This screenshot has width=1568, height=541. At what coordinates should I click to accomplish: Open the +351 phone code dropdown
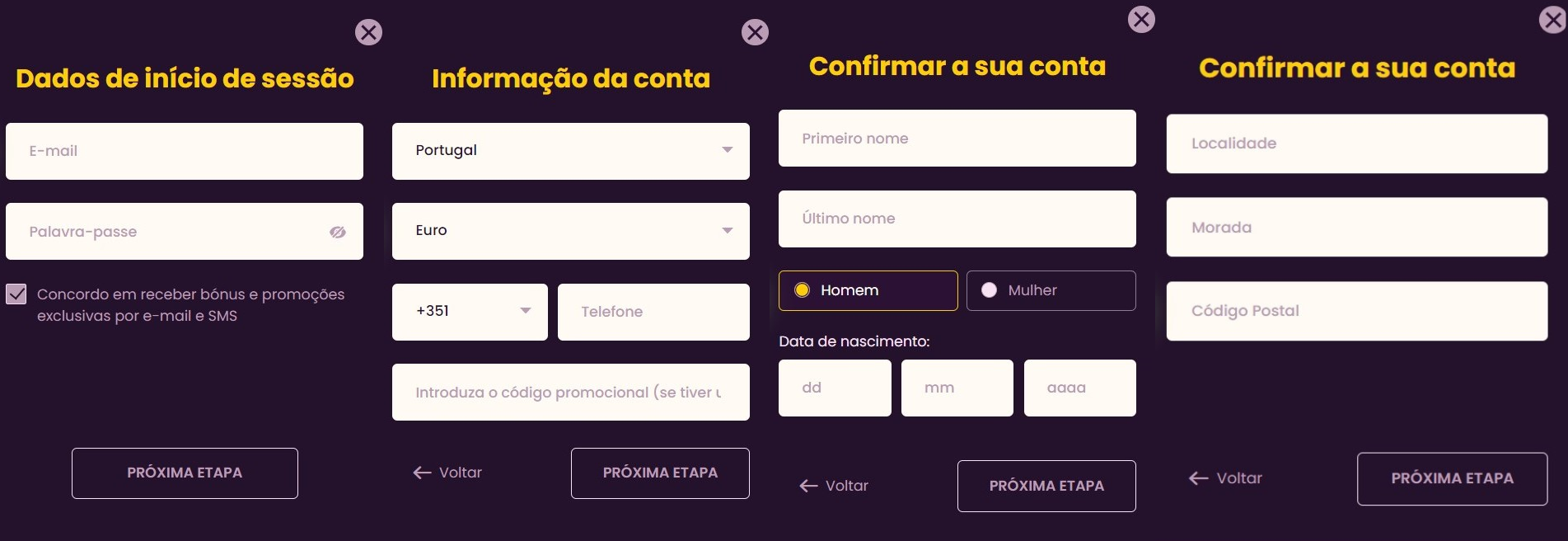click(x=470, y=312)
